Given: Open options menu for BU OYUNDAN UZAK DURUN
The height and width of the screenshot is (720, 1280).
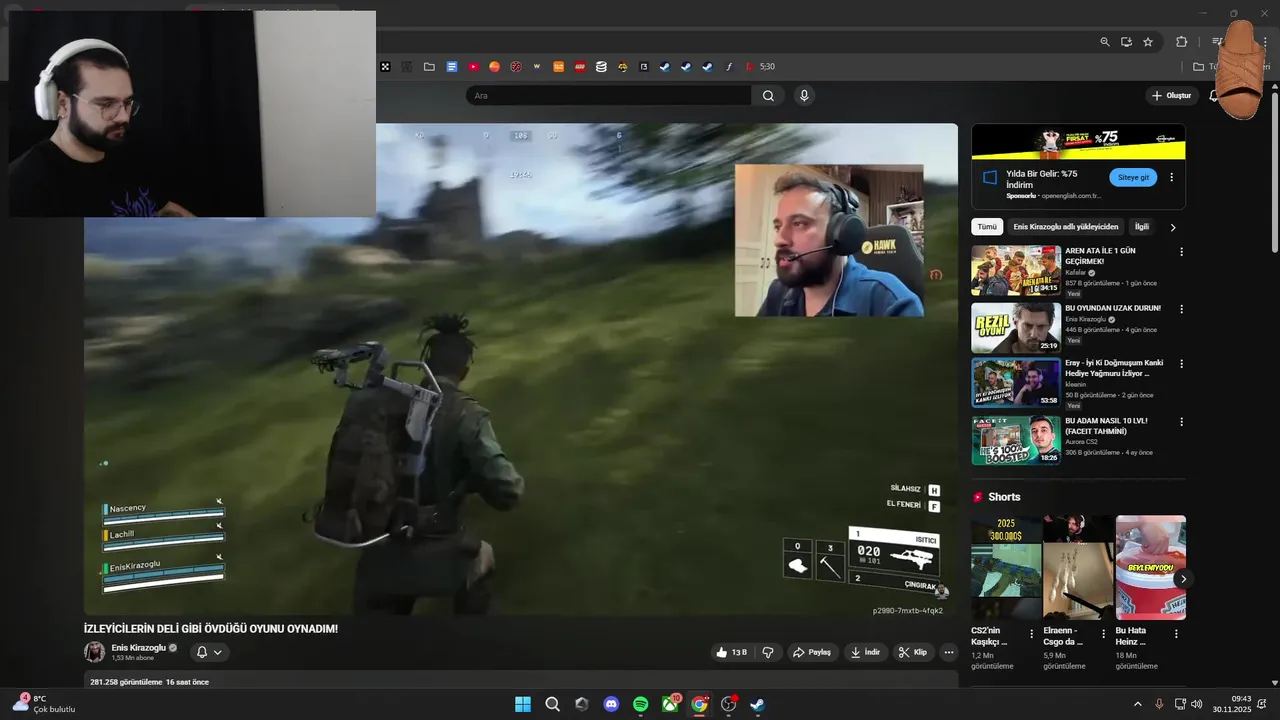Looking at the screenshot, I should tap(1181, 309).
